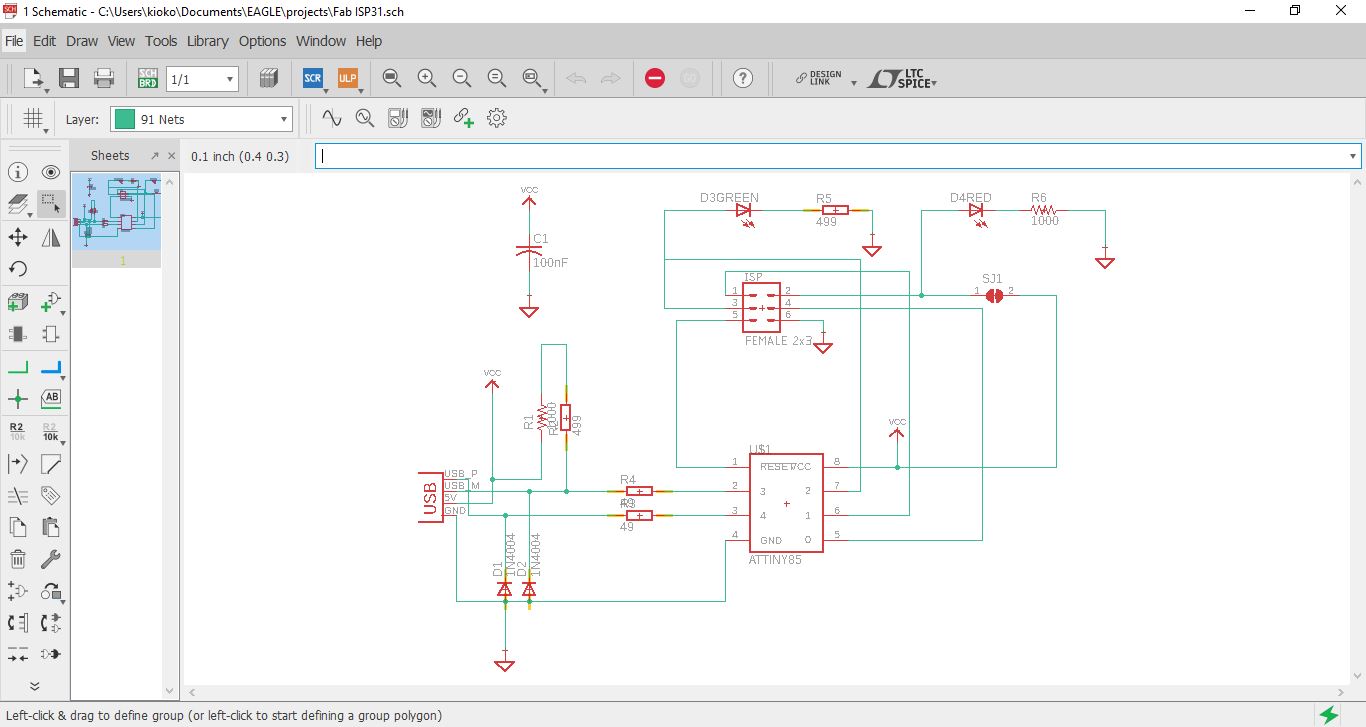This screenshot has height=727, width=1366.
Task: Open the Edit menu
Action: (45, 41)
